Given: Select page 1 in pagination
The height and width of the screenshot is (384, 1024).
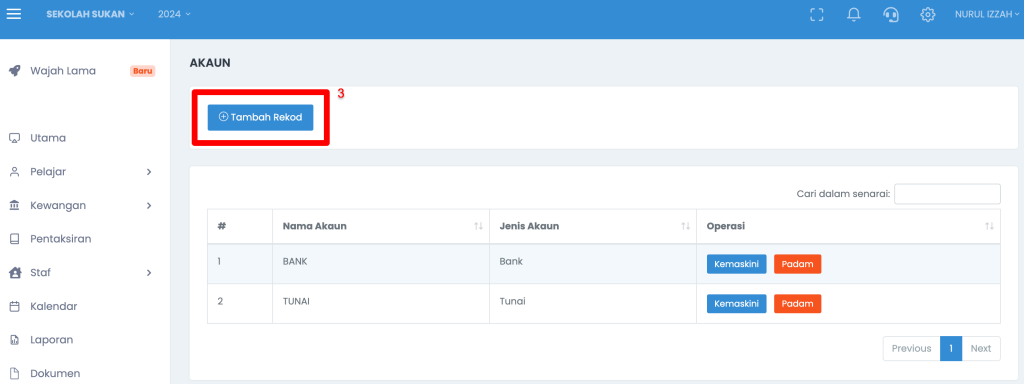Looking at the screenshot, I should point(951,349).
